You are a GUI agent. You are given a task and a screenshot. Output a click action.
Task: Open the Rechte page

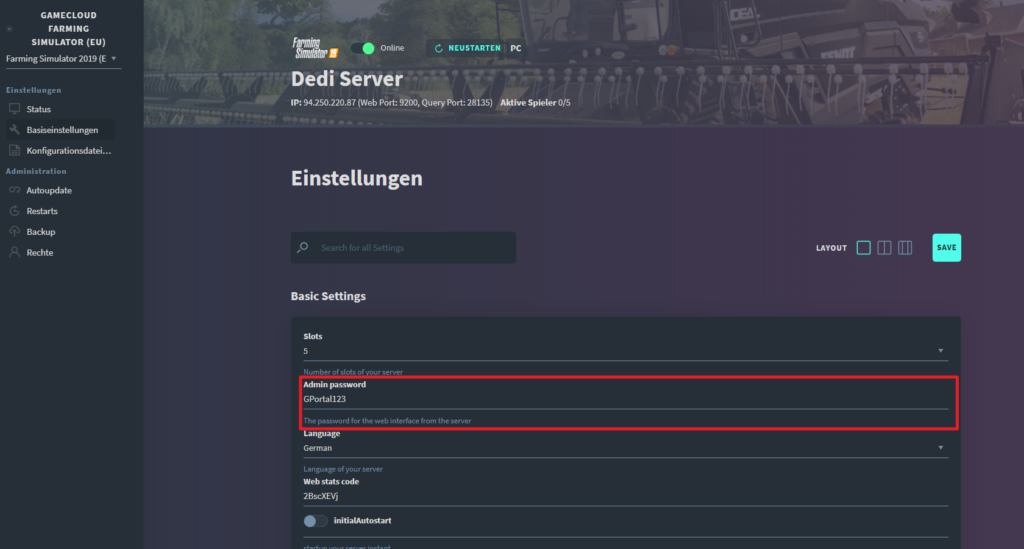point(40,253)
